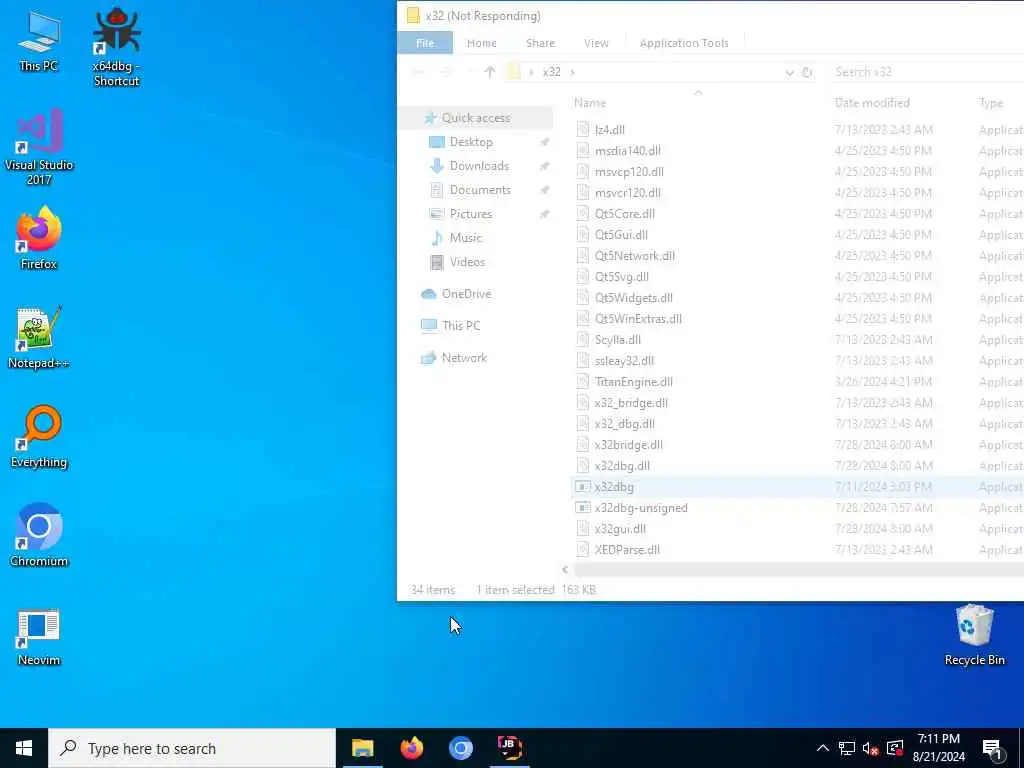Switch to the View ribbon tab

tap(596, 43)
